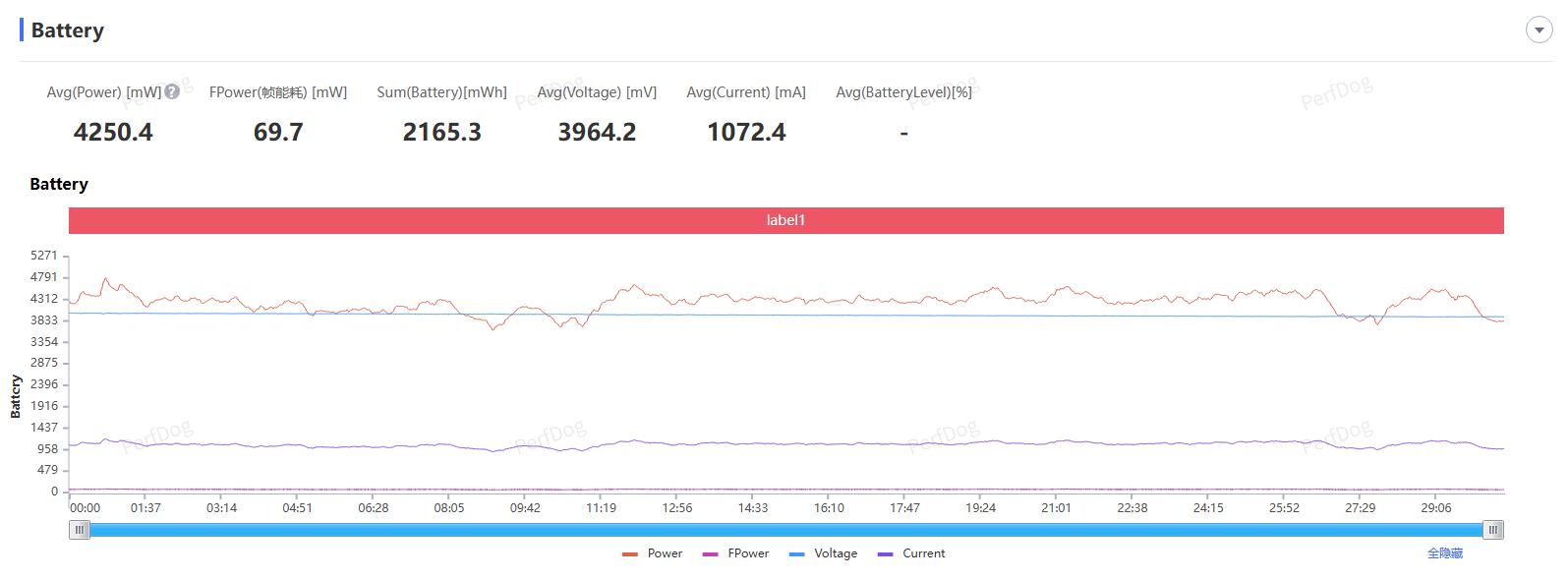Click the Avg(Voltage) value 3964.2

pos(597,132)
